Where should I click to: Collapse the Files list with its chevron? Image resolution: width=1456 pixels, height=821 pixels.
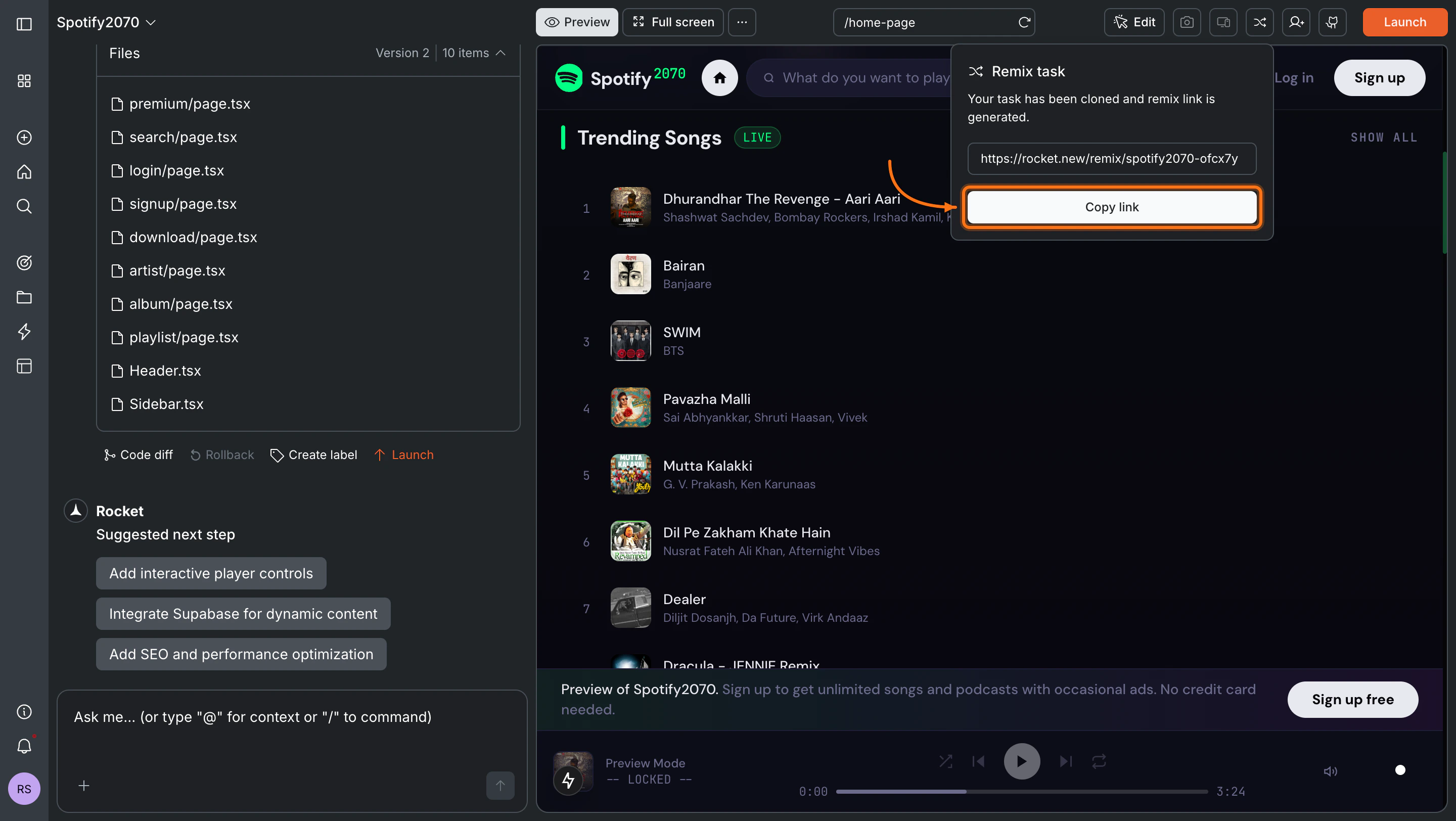coord(501,53)
